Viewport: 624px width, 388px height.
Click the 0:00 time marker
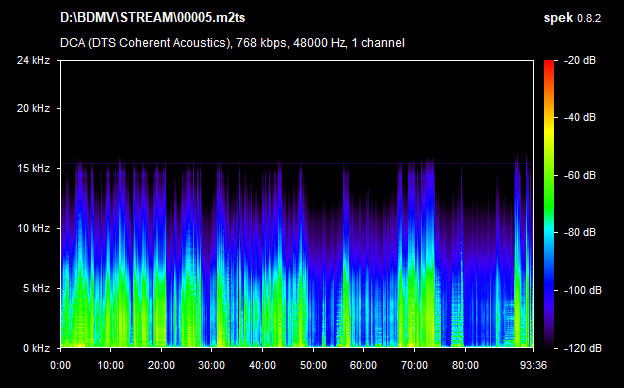click(x=60, y=365)
